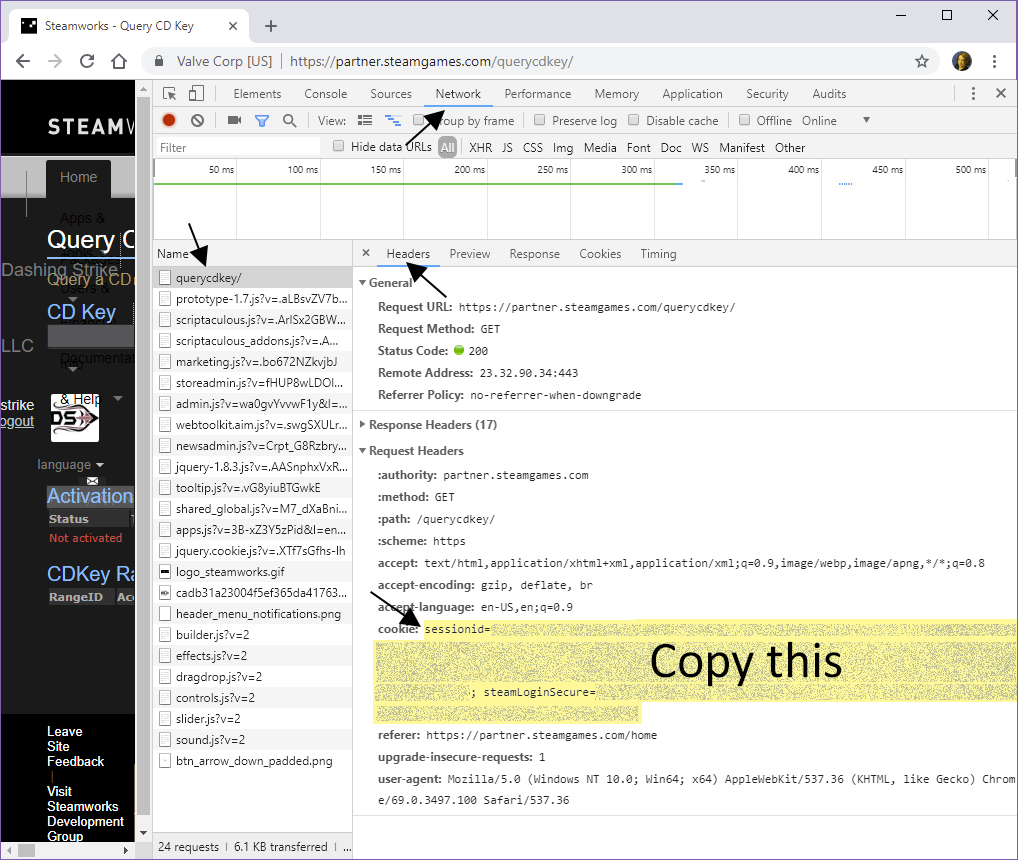Image resolution: width=1018 pixels, height=860 pixels.
Task: Show the network overview waterfall icon
Action: (x=393, y=120)
